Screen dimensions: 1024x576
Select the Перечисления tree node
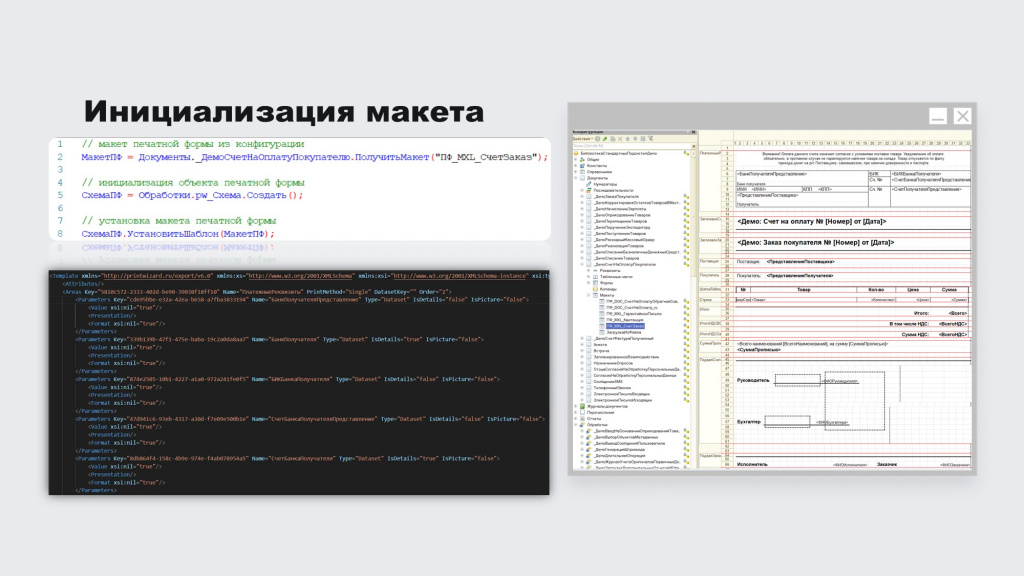point(600,413)
